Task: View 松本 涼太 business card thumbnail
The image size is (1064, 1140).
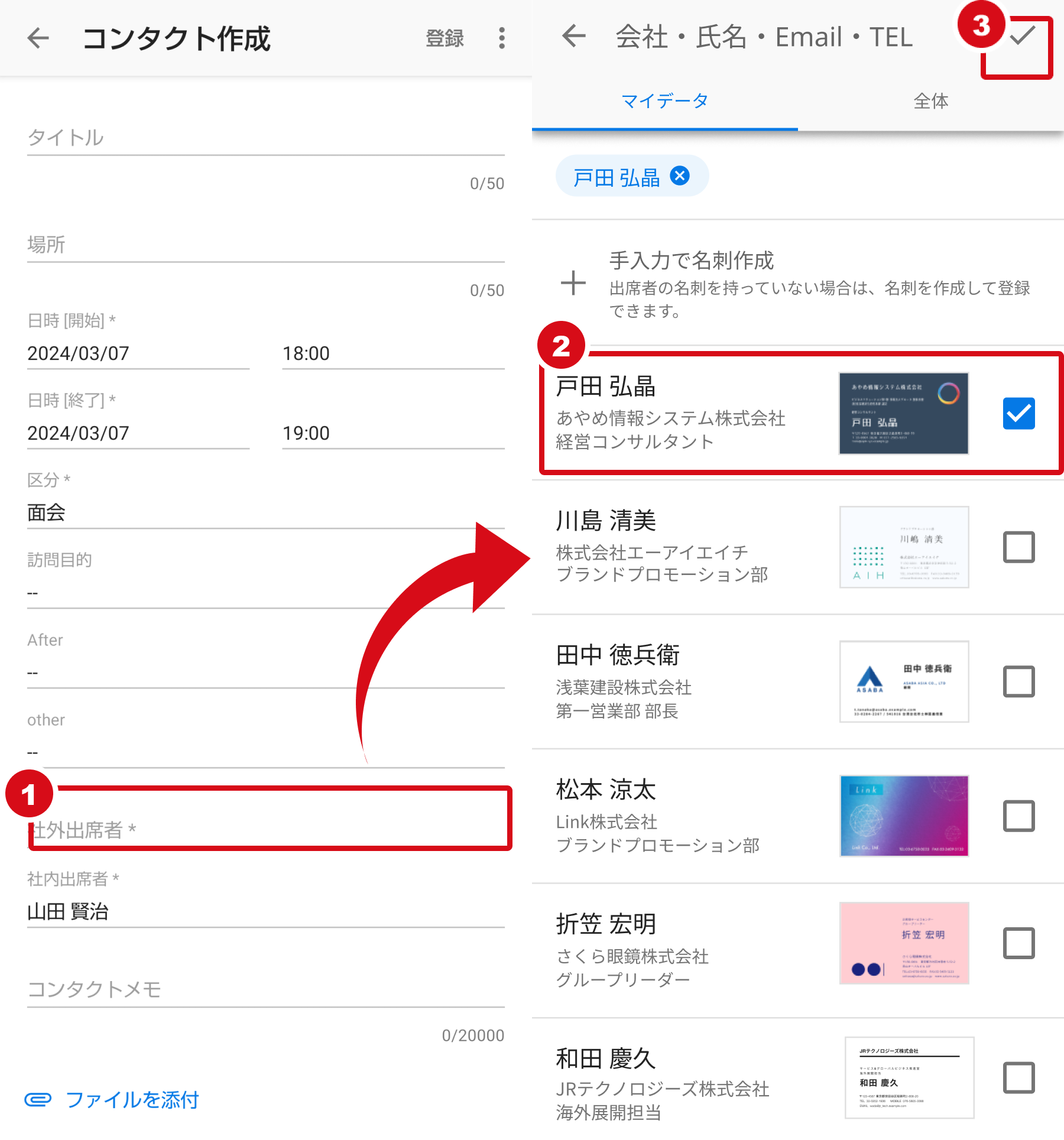Action: point(904,816)
